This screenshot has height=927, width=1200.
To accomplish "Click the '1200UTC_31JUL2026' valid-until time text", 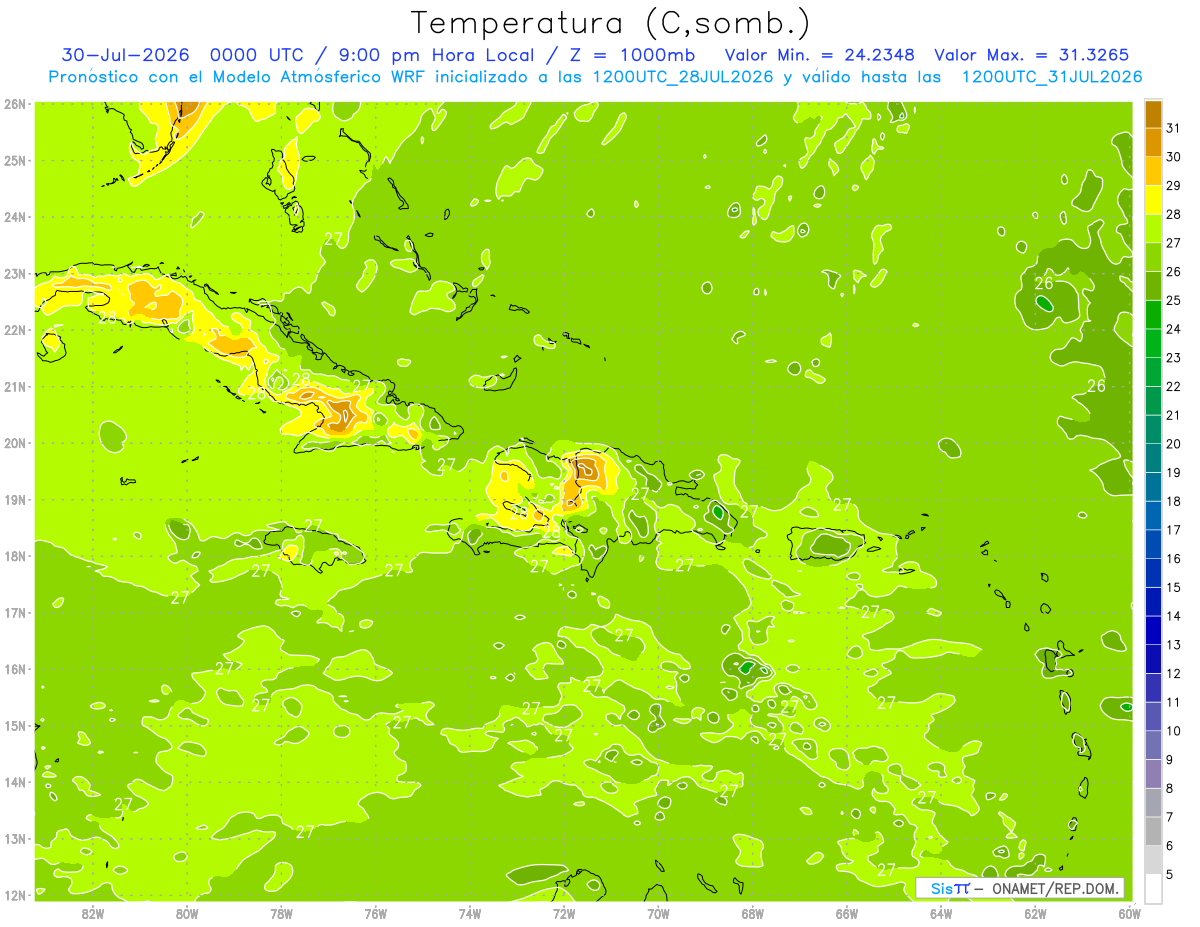I will tap(1052, 77).
